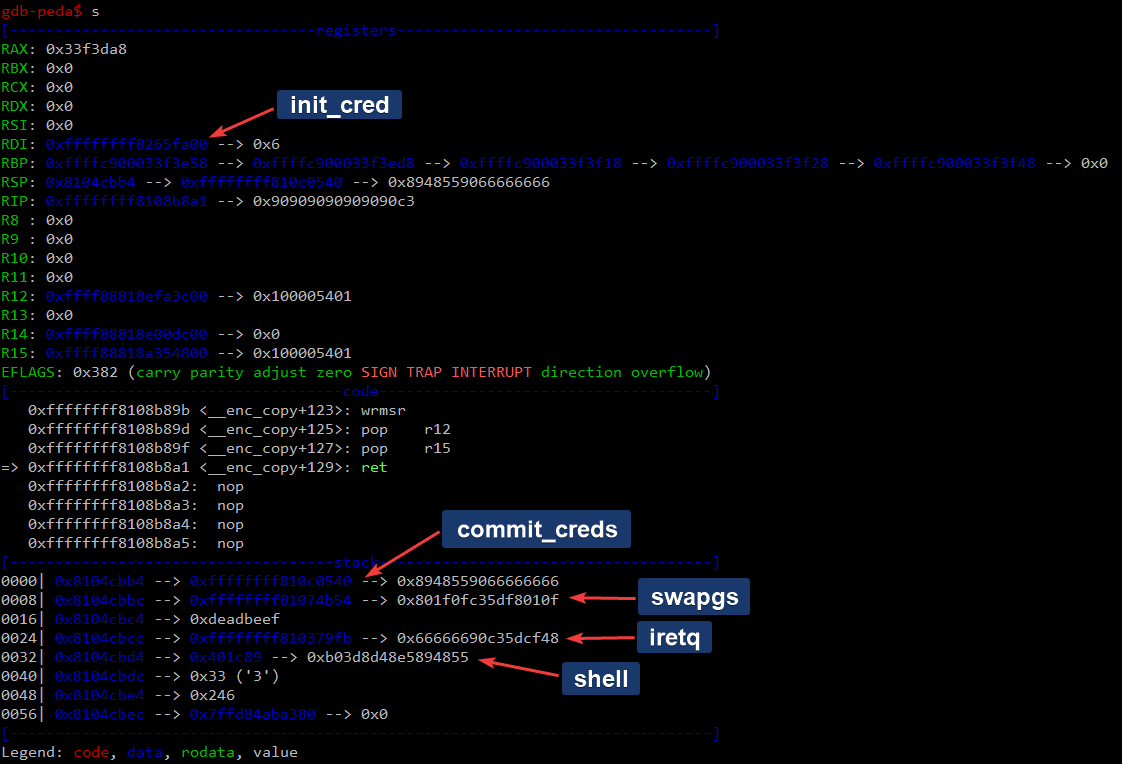This screenshot has height=764, width=1122.
Task: Click the EFLAGS INTERRUPT flag text
Action: (491, 372)
